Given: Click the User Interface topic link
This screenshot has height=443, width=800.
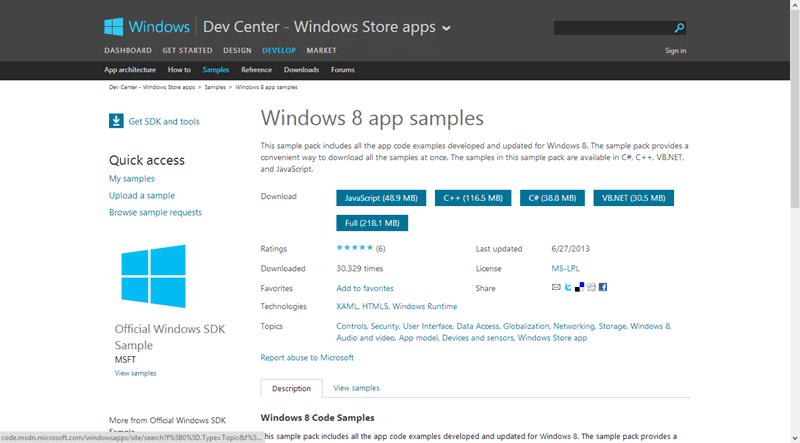Looking at the screenshot, I should (428, 326).
